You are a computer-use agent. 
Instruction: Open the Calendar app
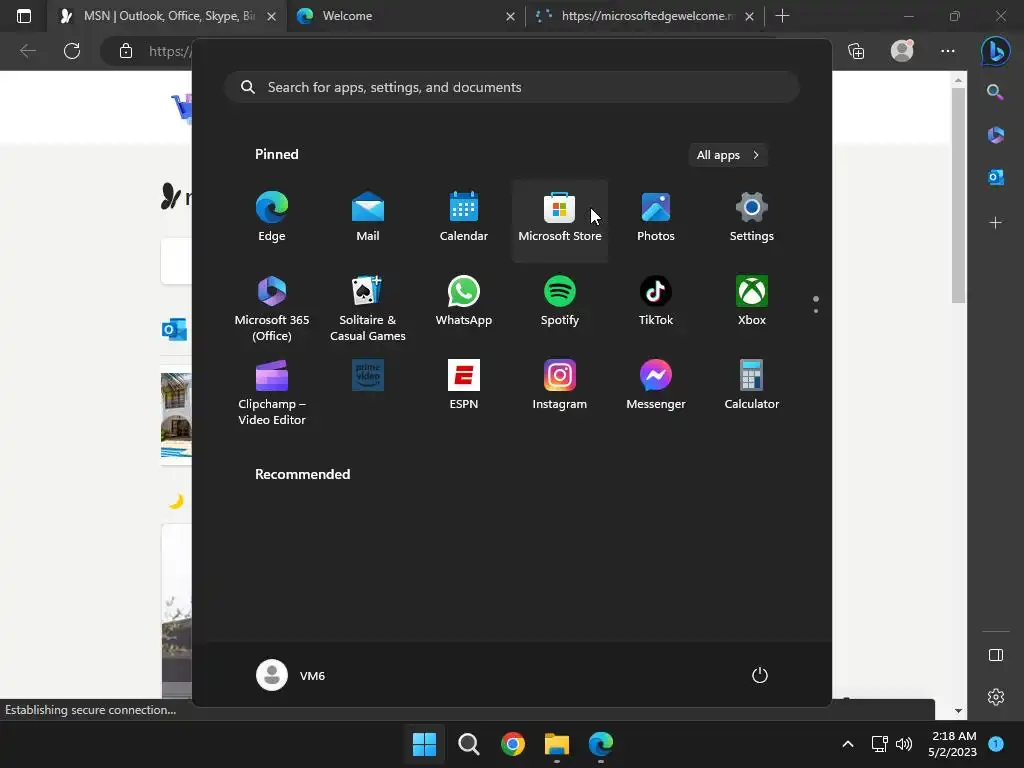pos(464,218)
